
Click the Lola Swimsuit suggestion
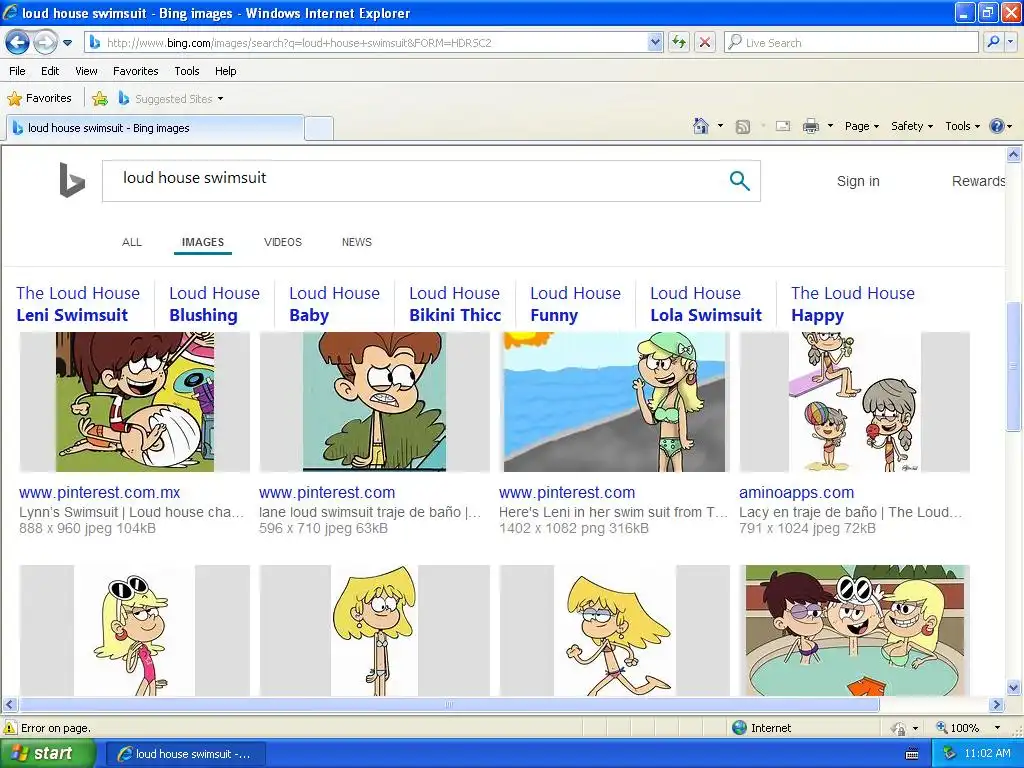706,304
